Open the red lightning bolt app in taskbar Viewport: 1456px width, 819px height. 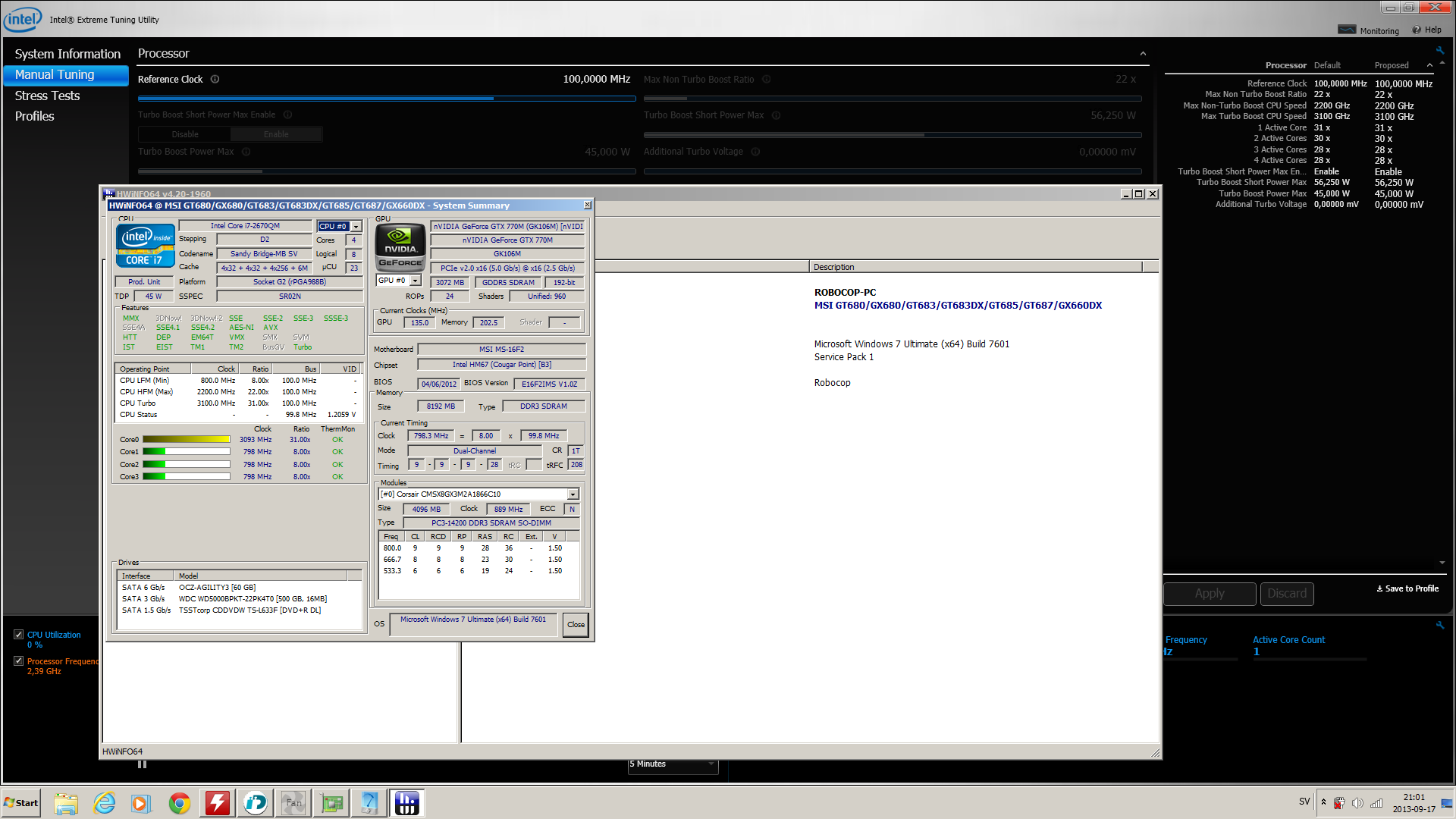(x=218, y=803)
